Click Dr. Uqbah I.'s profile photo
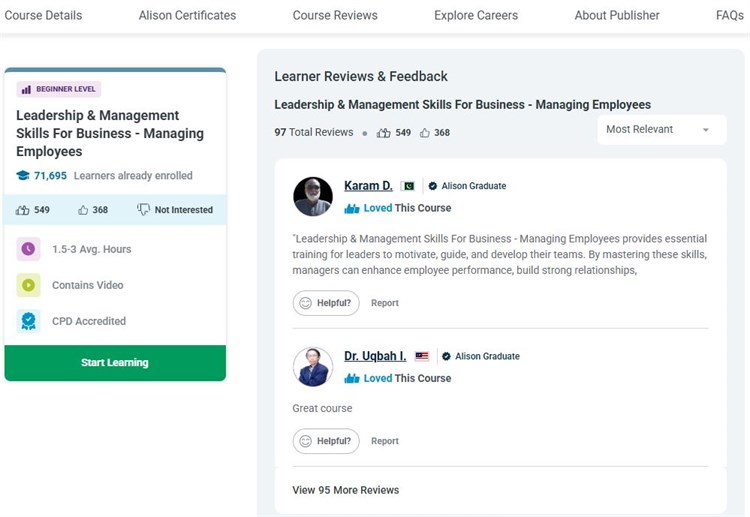This screenshot has height=517, width=750. coord(313,367)
